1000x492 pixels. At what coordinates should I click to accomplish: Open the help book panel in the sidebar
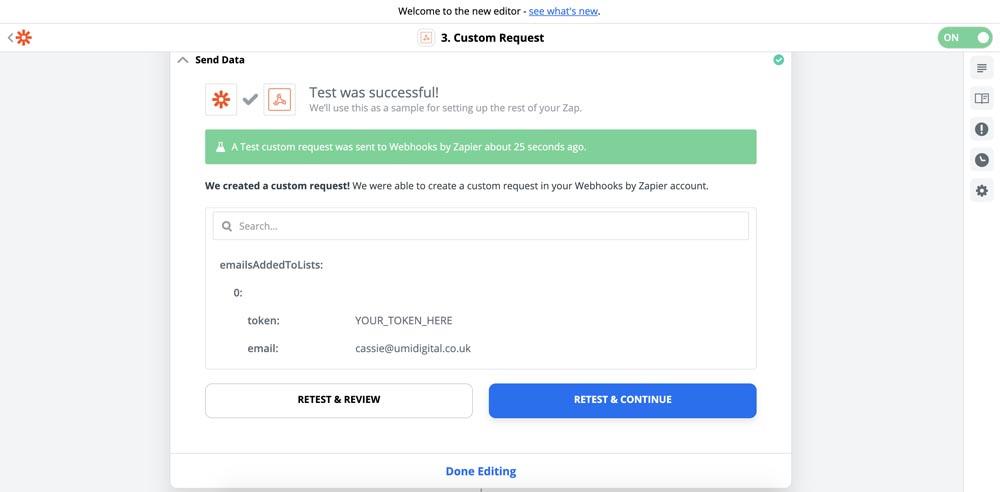pos(981,99)
